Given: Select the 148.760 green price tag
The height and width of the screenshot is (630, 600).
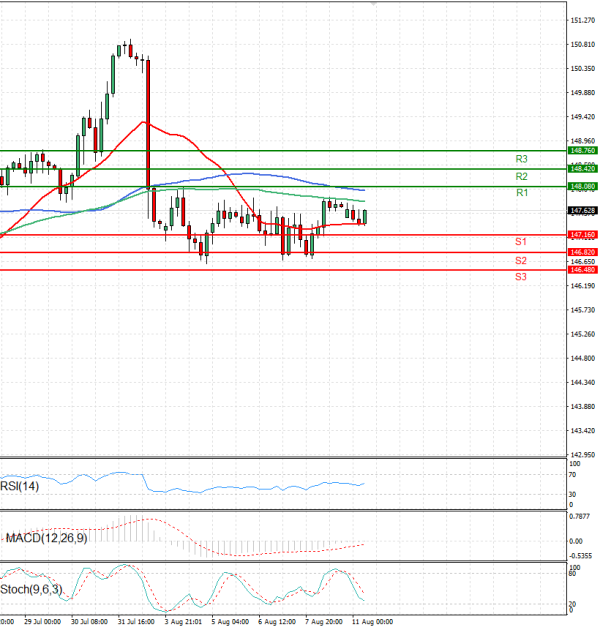Looking at the screenshot, I should (x=582, y=150).
